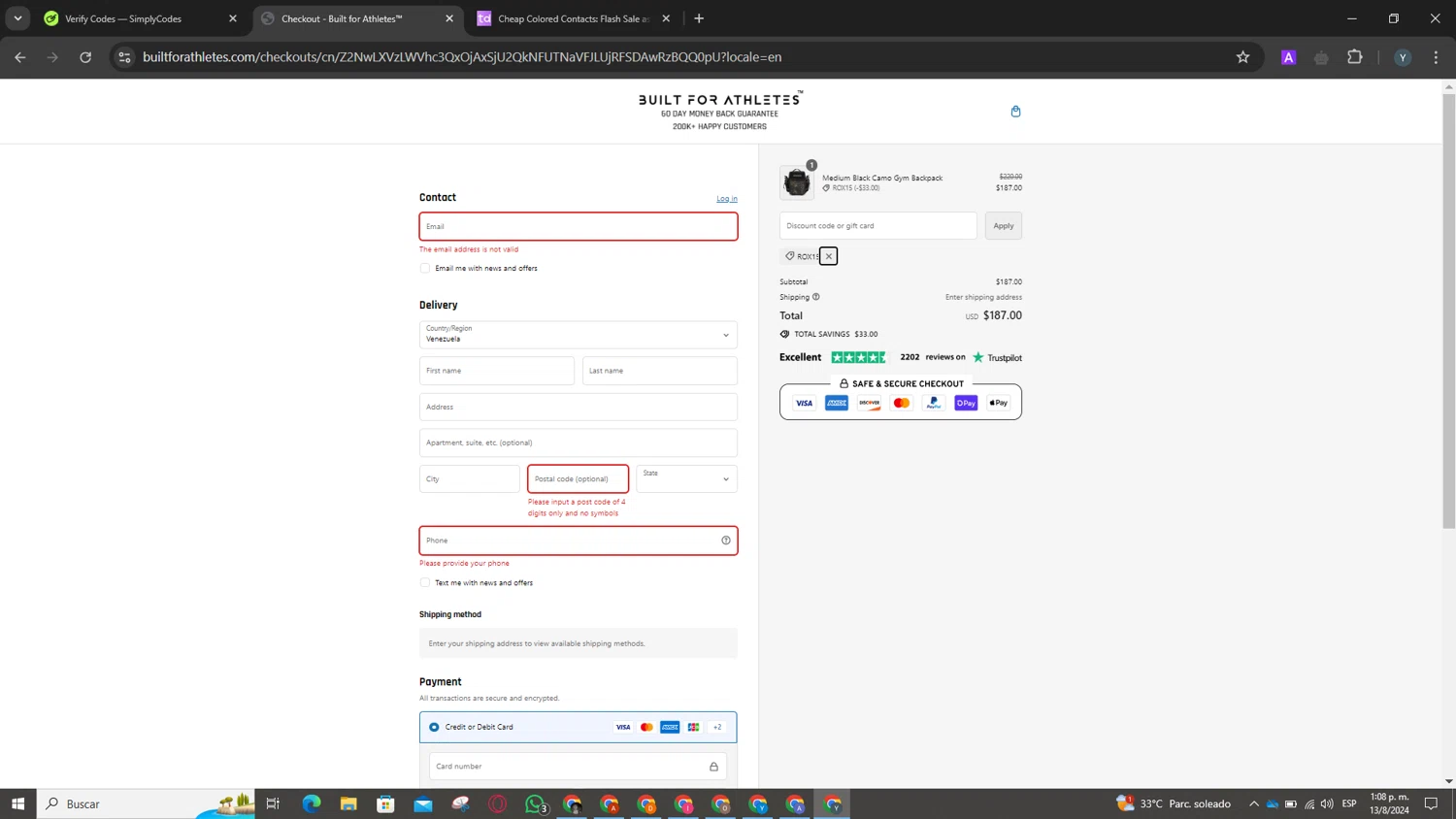Viewport: 1456px width, 819px height.
Task: Click the Phone field help icon
Action: point(725,541)
